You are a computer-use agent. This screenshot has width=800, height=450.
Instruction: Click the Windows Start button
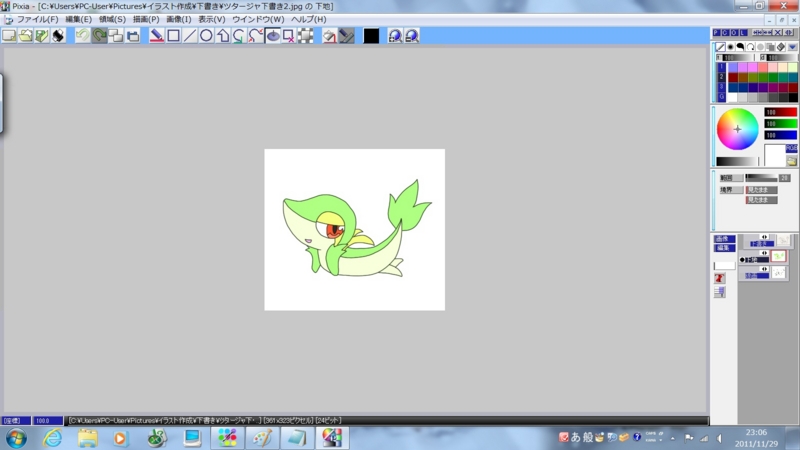click(x=16, y=438)
